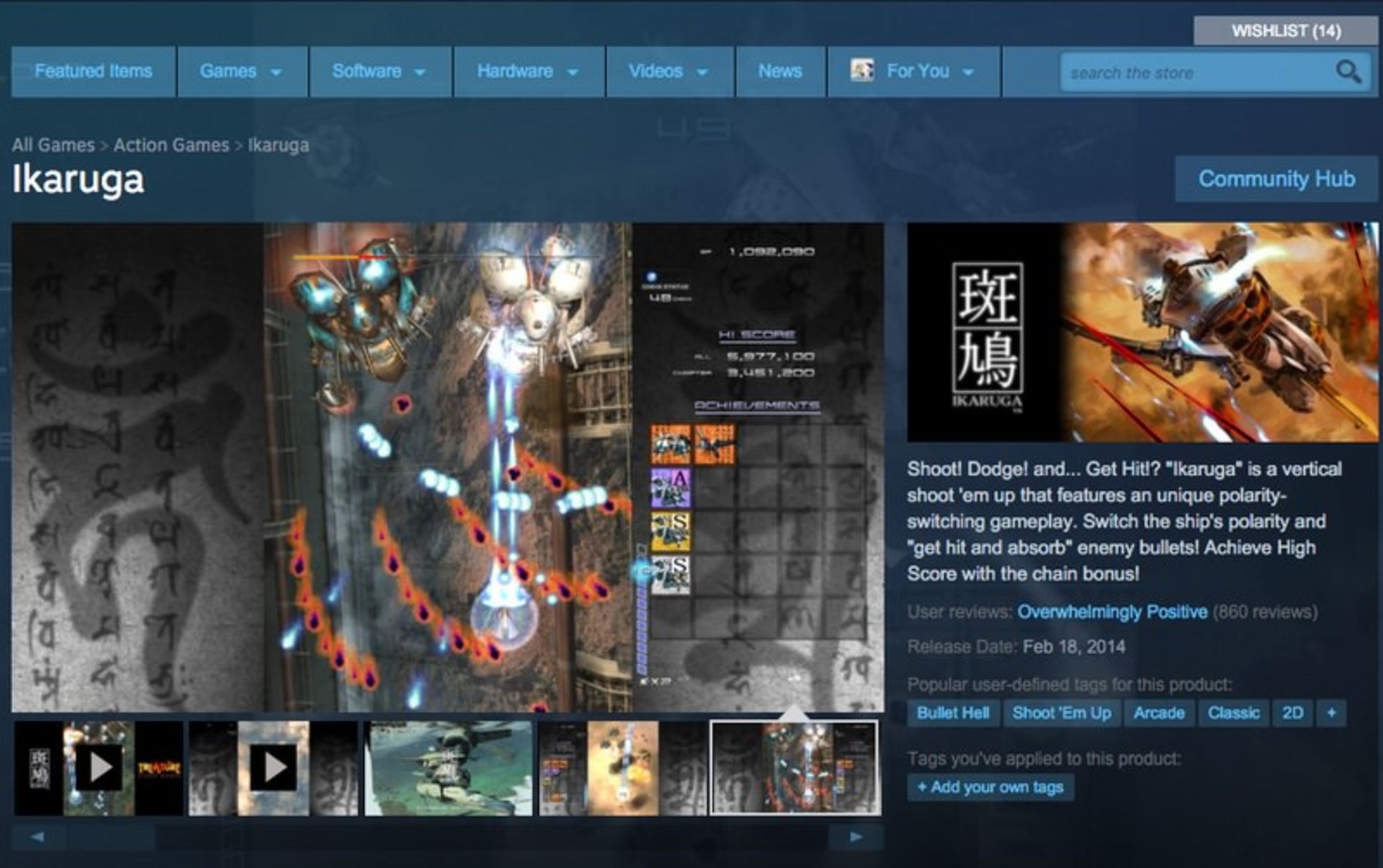Click the search magnifier icon

[x=1348, y=71]
